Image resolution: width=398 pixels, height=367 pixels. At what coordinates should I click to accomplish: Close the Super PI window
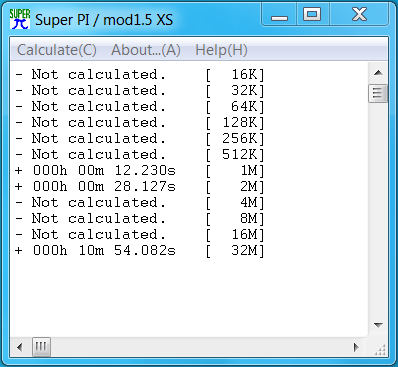359,15
